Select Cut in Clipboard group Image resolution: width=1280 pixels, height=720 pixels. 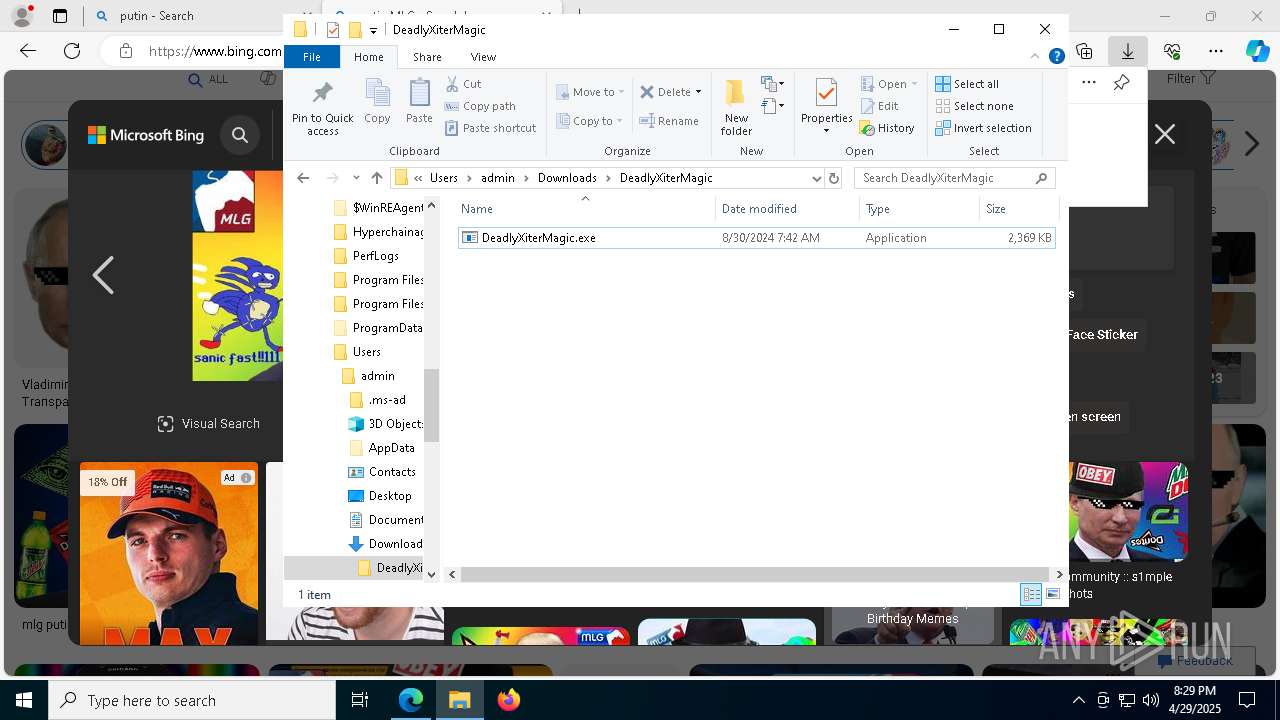(x=464, y=84)
